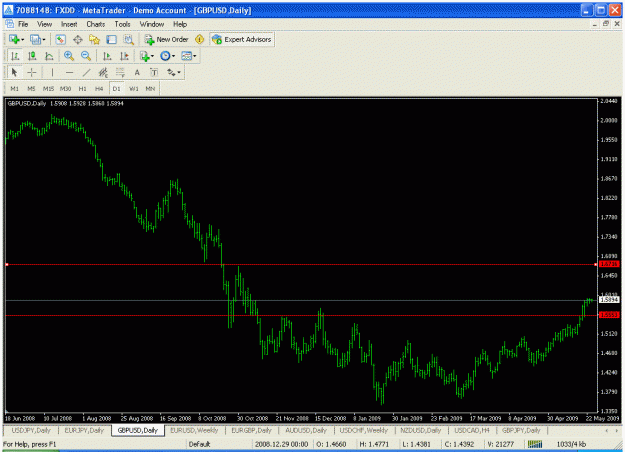Open the Window menu

coord(152,24)
